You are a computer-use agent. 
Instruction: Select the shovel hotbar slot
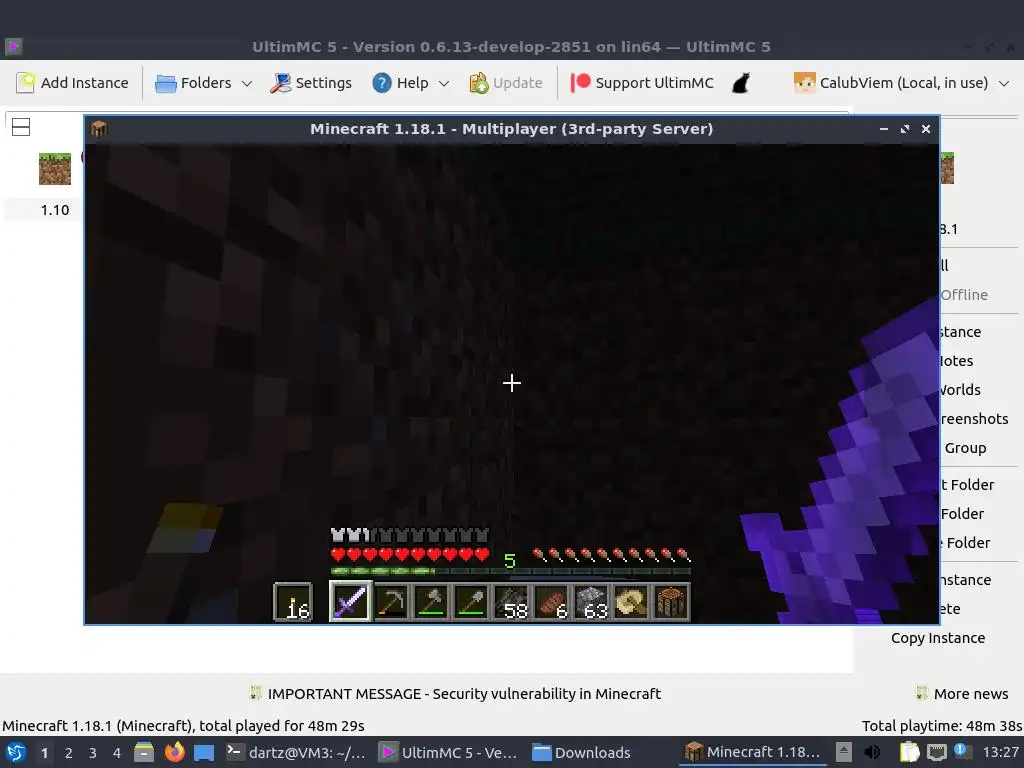[x=472, y=601]
